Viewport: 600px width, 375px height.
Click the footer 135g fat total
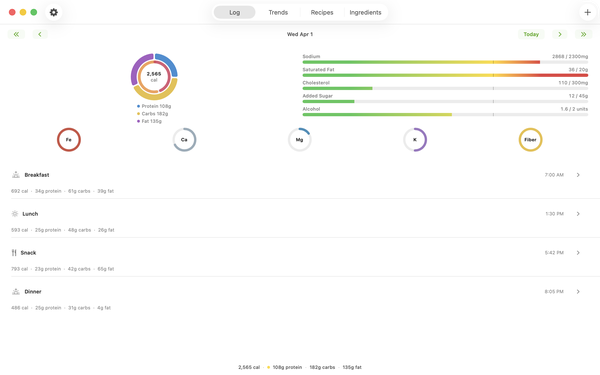tap(352, 367)
